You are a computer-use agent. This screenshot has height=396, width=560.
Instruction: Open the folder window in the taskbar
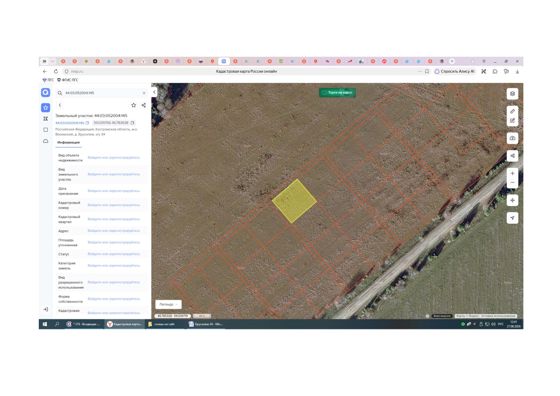pos(161,324)
